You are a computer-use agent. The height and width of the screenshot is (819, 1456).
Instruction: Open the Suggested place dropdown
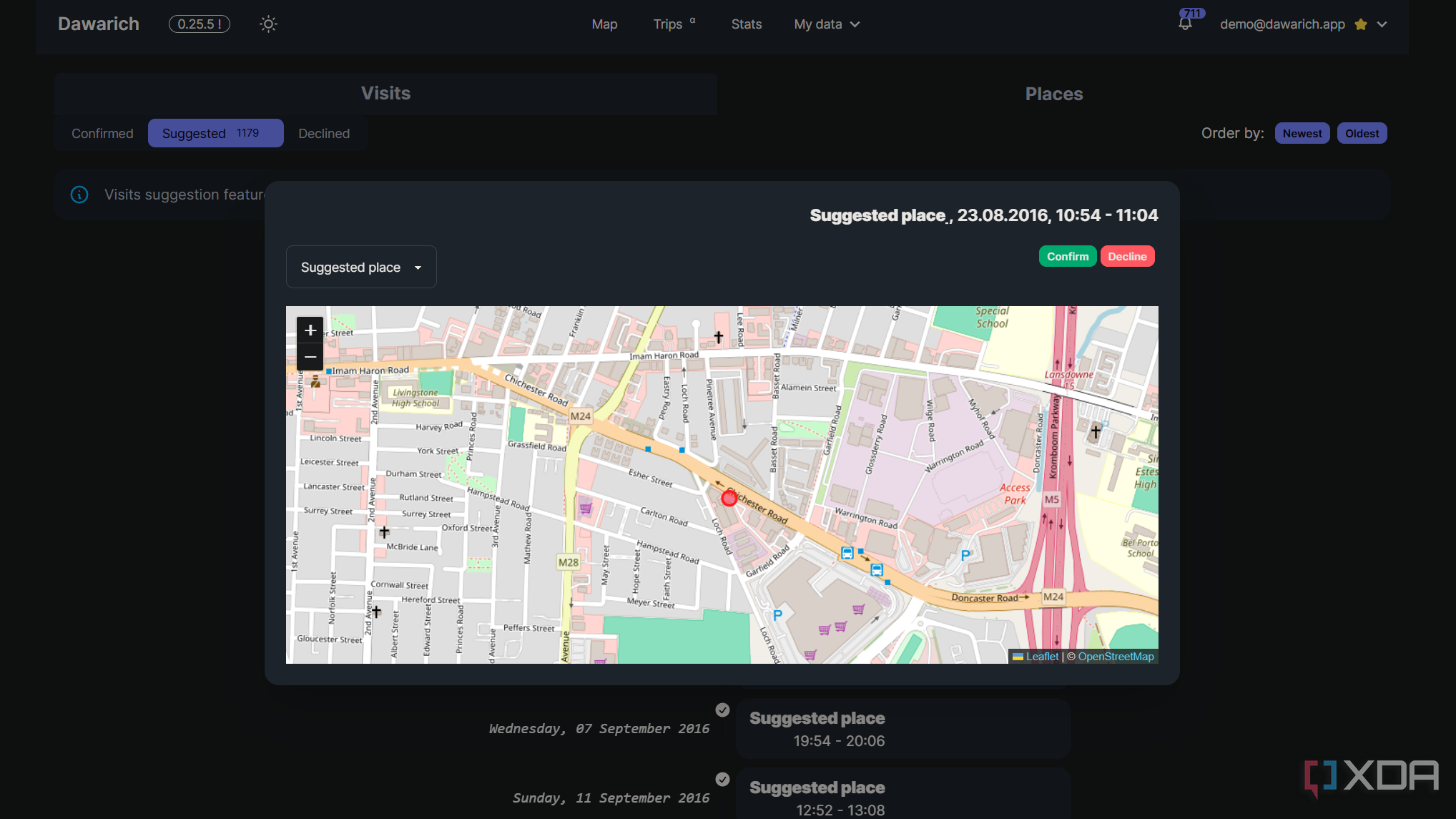point(361,267)
